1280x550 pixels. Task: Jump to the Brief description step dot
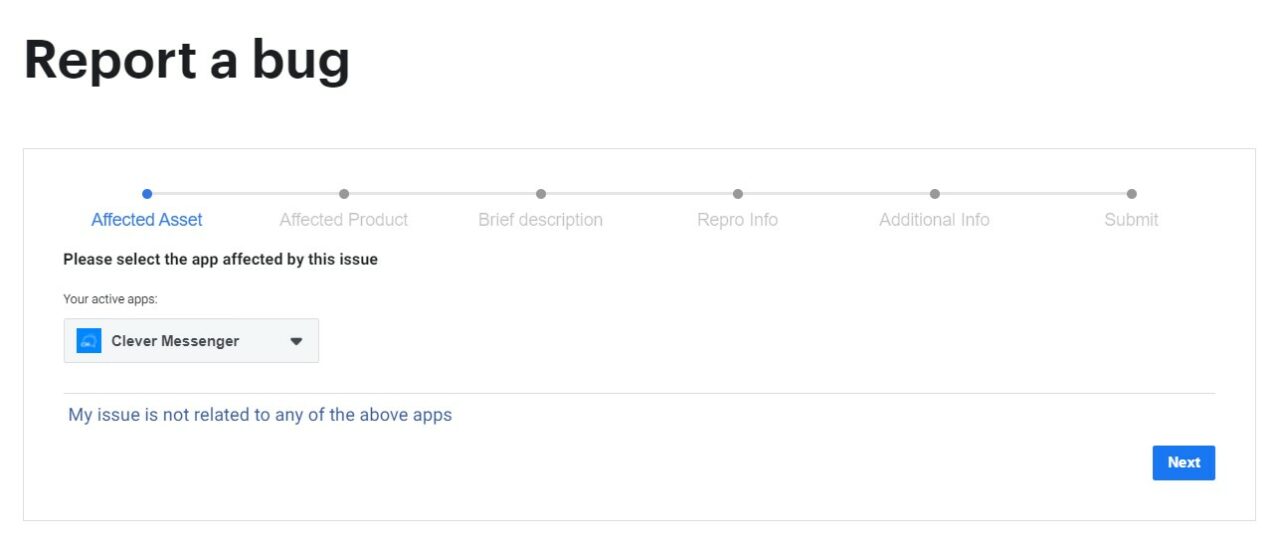(x=541, y=194)
